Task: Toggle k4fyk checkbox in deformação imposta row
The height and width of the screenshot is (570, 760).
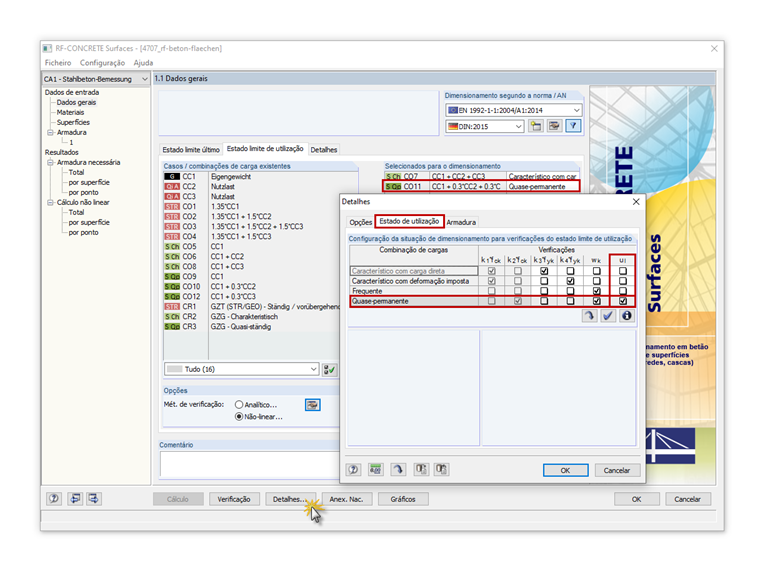Action: (x=570, y=281)
